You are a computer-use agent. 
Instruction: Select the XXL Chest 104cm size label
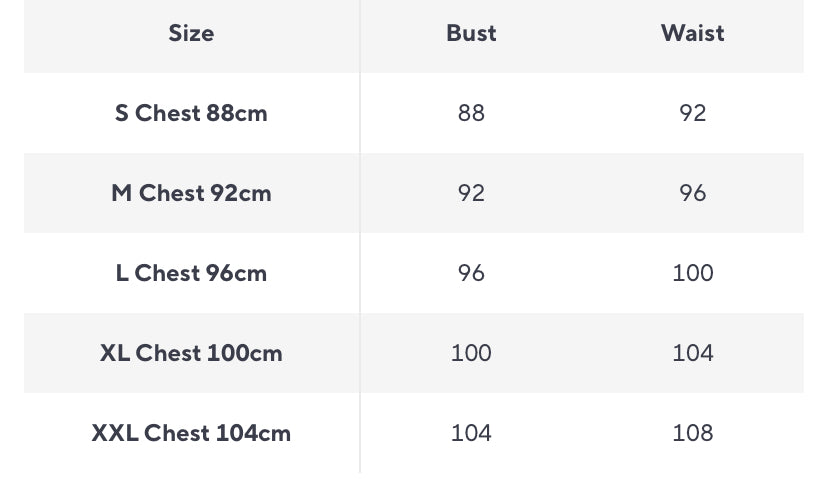(191, 433)
